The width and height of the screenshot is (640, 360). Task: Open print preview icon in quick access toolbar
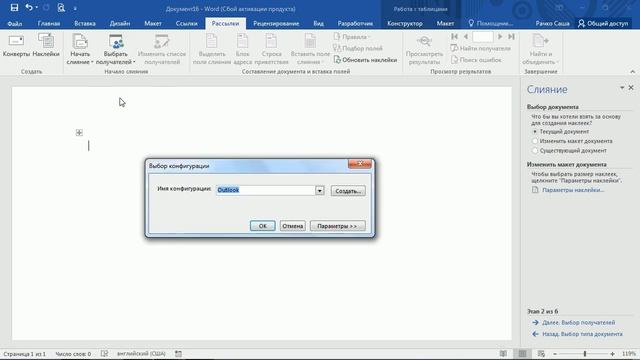pyautogui.click(x=61, y=8)
